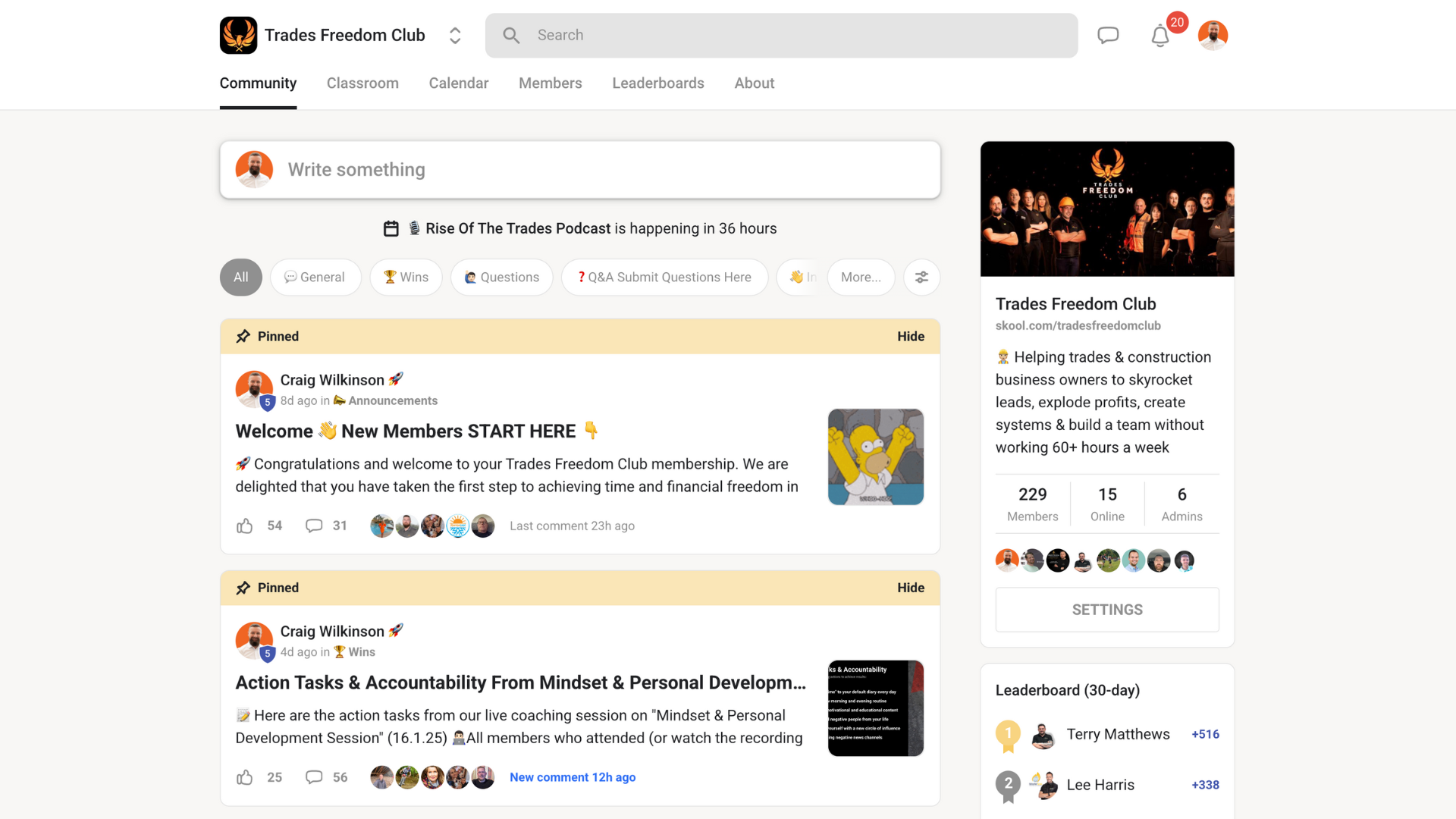Select the Leaderboards tab
This screenshot has height=819, width=1456.
(x=658, y=83)
